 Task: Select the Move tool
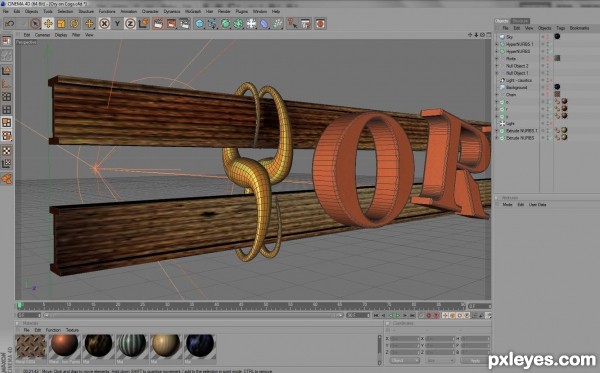[48, 24]
